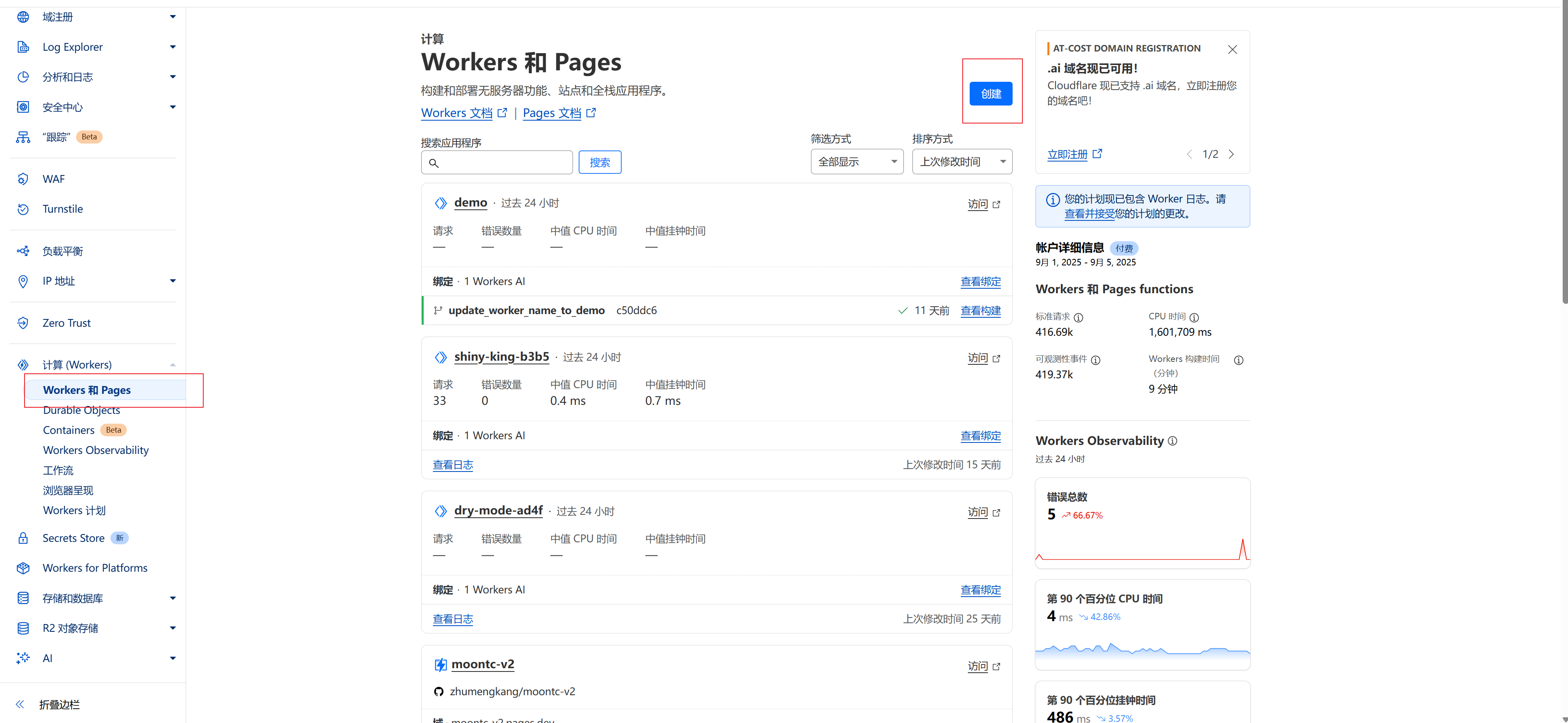This screenshot has height=723, width=1568.
Task: Go to next banner slide arrow
Action: point(1231,155)
